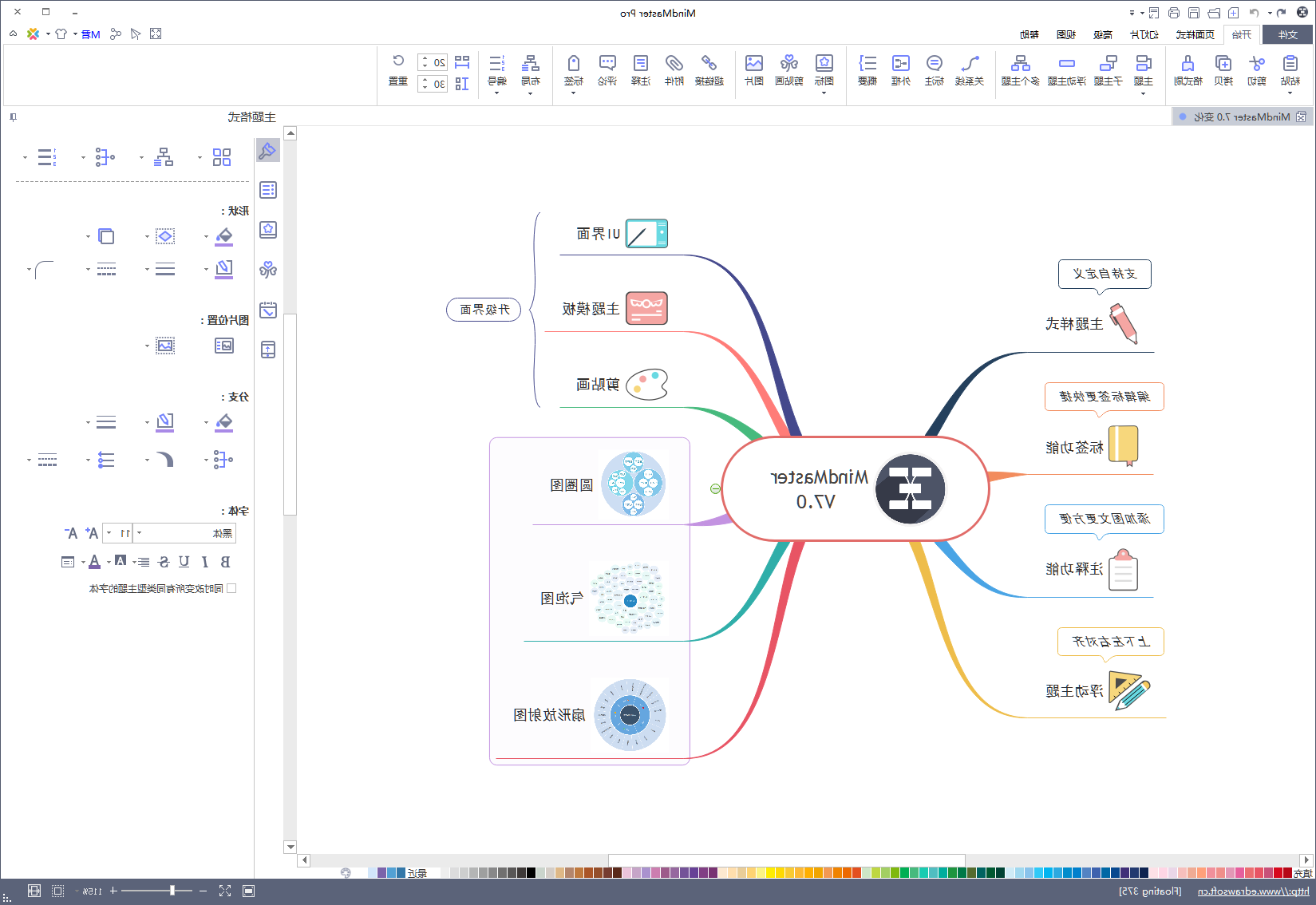Open the 黑体 font name combo box
This screenshot has height=905, width=1316.
tap(185, 533)
